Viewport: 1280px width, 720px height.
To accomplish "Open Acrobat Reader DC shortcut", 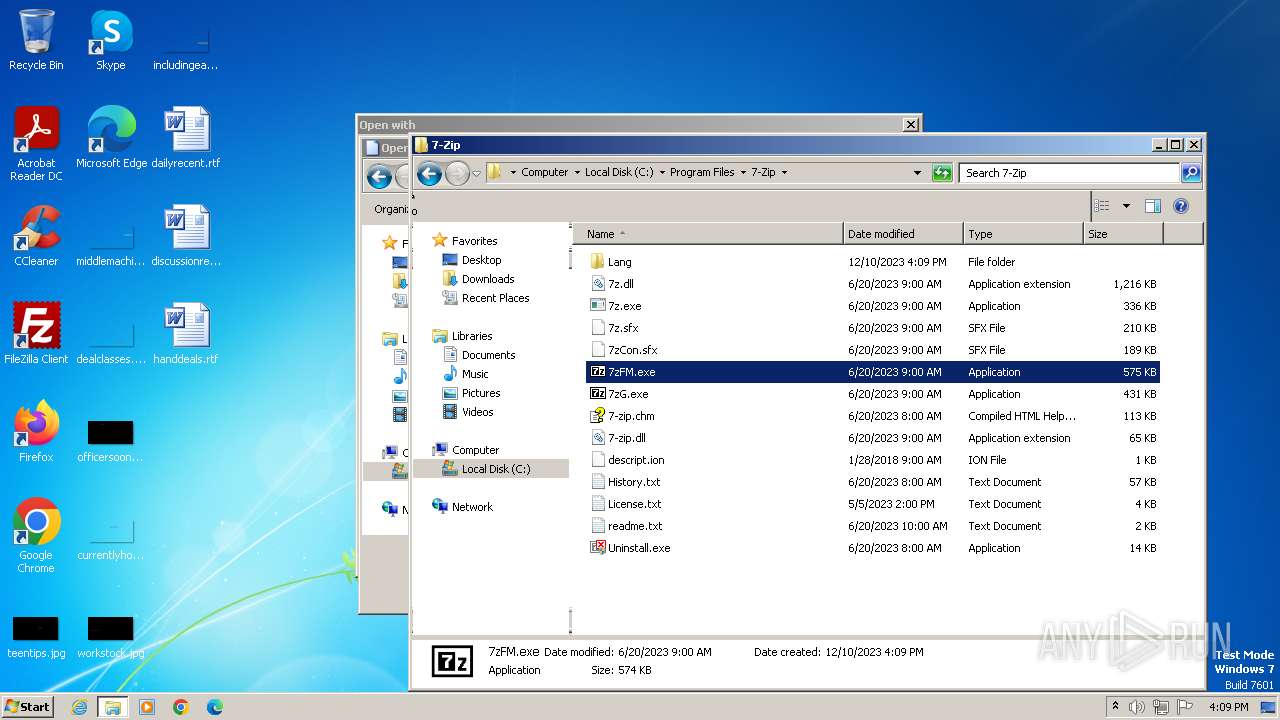I will tap(36, 144).
